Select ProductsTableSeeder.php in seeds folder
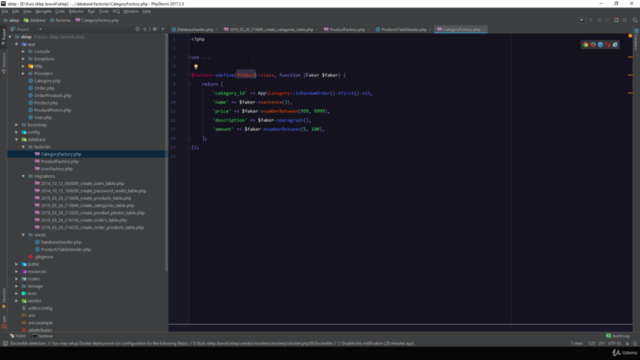 pyautogui.click(x=66, y=249)
